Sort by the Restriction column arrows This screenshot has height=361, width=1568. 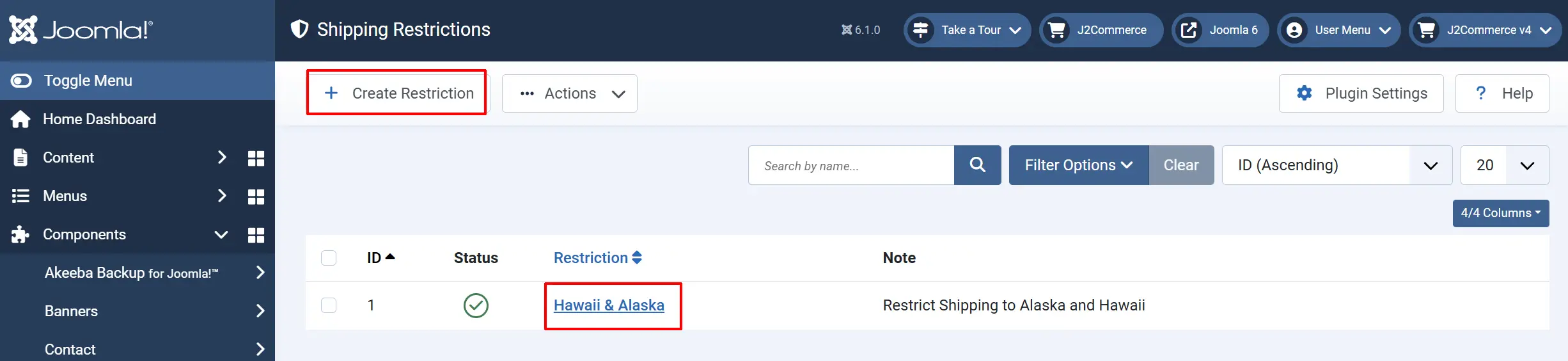coord(637,257)
